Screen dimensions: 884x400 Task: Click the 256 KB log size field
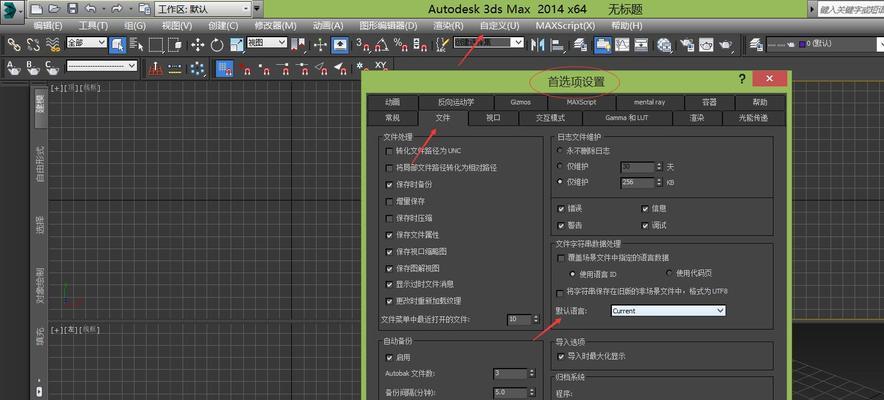(x=637, y=183)
